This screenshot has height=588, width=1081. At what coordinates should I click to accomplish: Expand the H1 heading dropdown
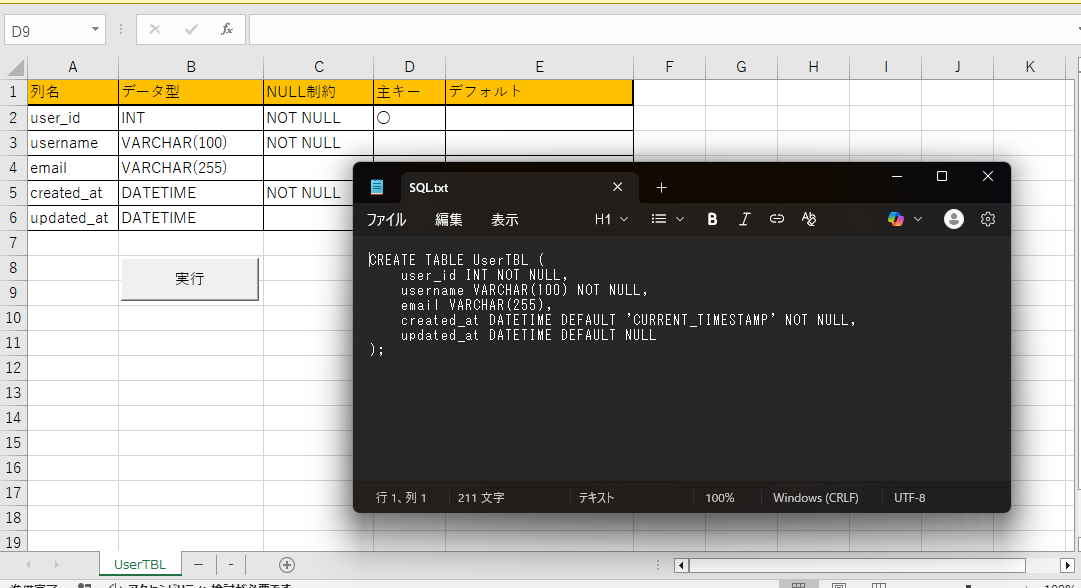(x=611, y=219)
